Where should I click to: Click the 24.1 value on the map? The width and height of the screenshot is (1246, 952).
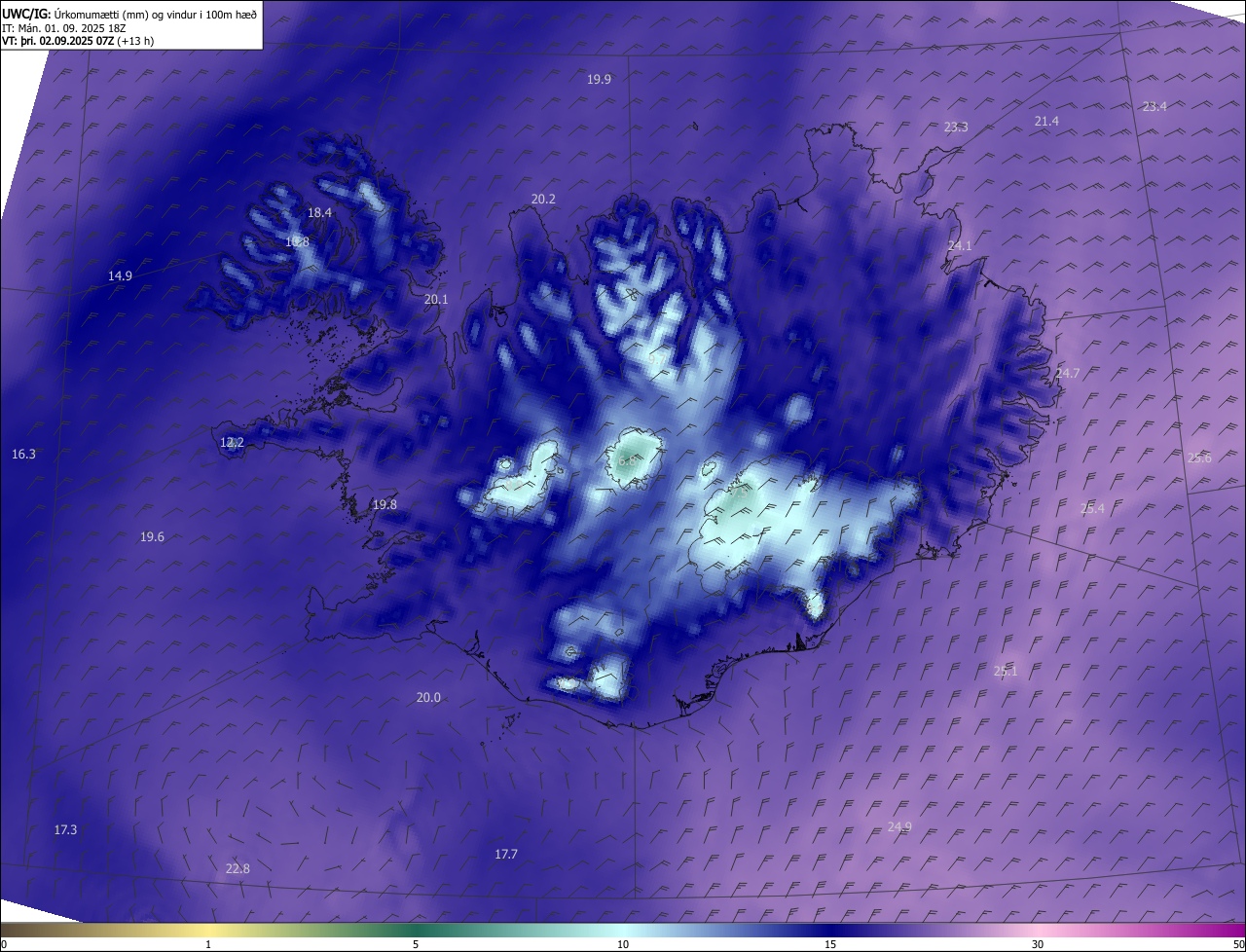click(x=960, y=246)
